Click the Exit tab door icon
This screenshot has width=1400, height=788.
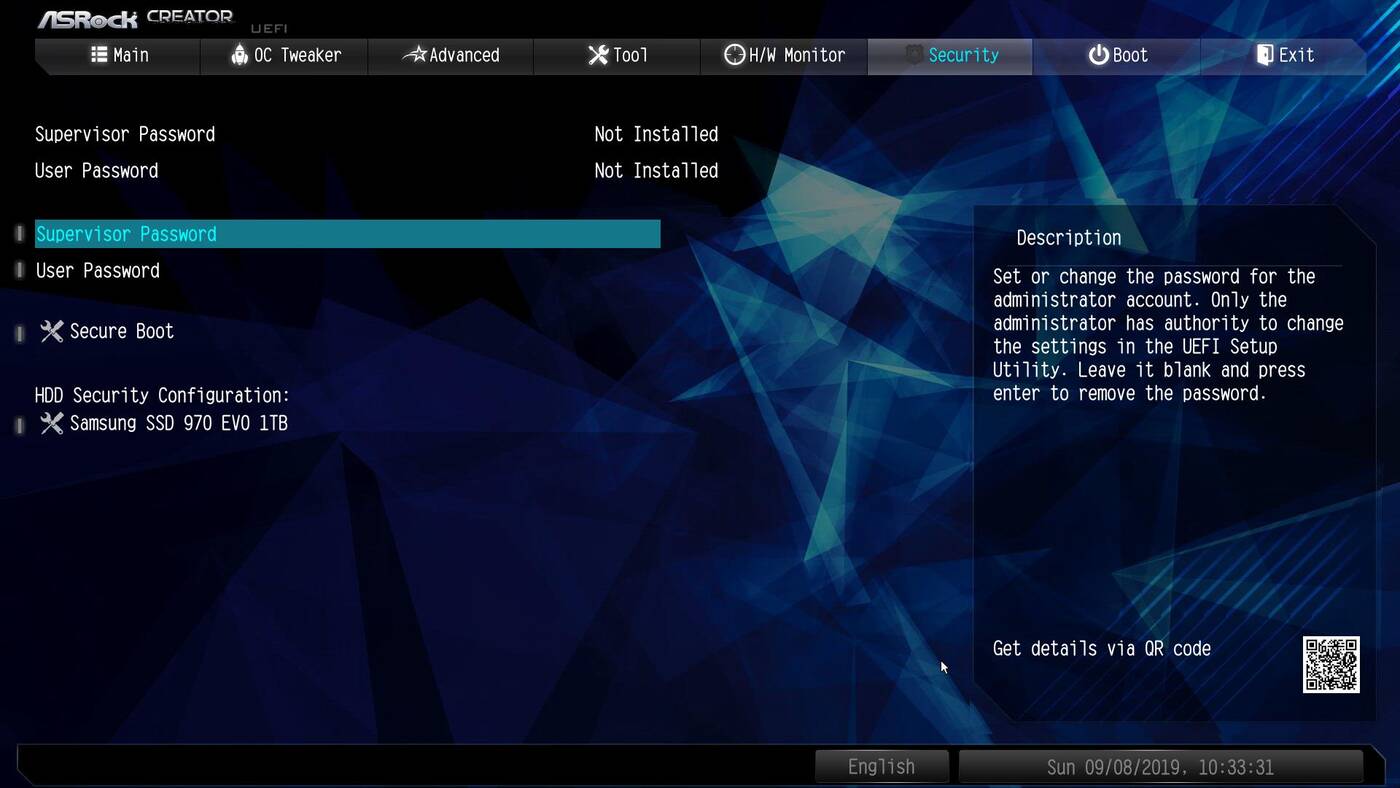1265,55
